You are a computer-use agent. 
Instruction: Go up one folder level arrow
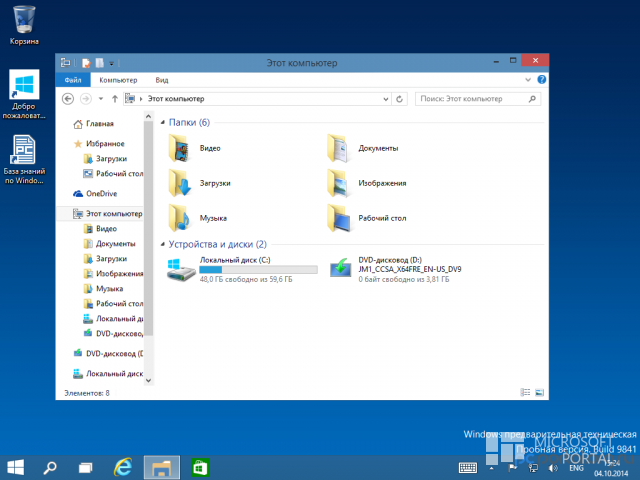click(115, 99)
